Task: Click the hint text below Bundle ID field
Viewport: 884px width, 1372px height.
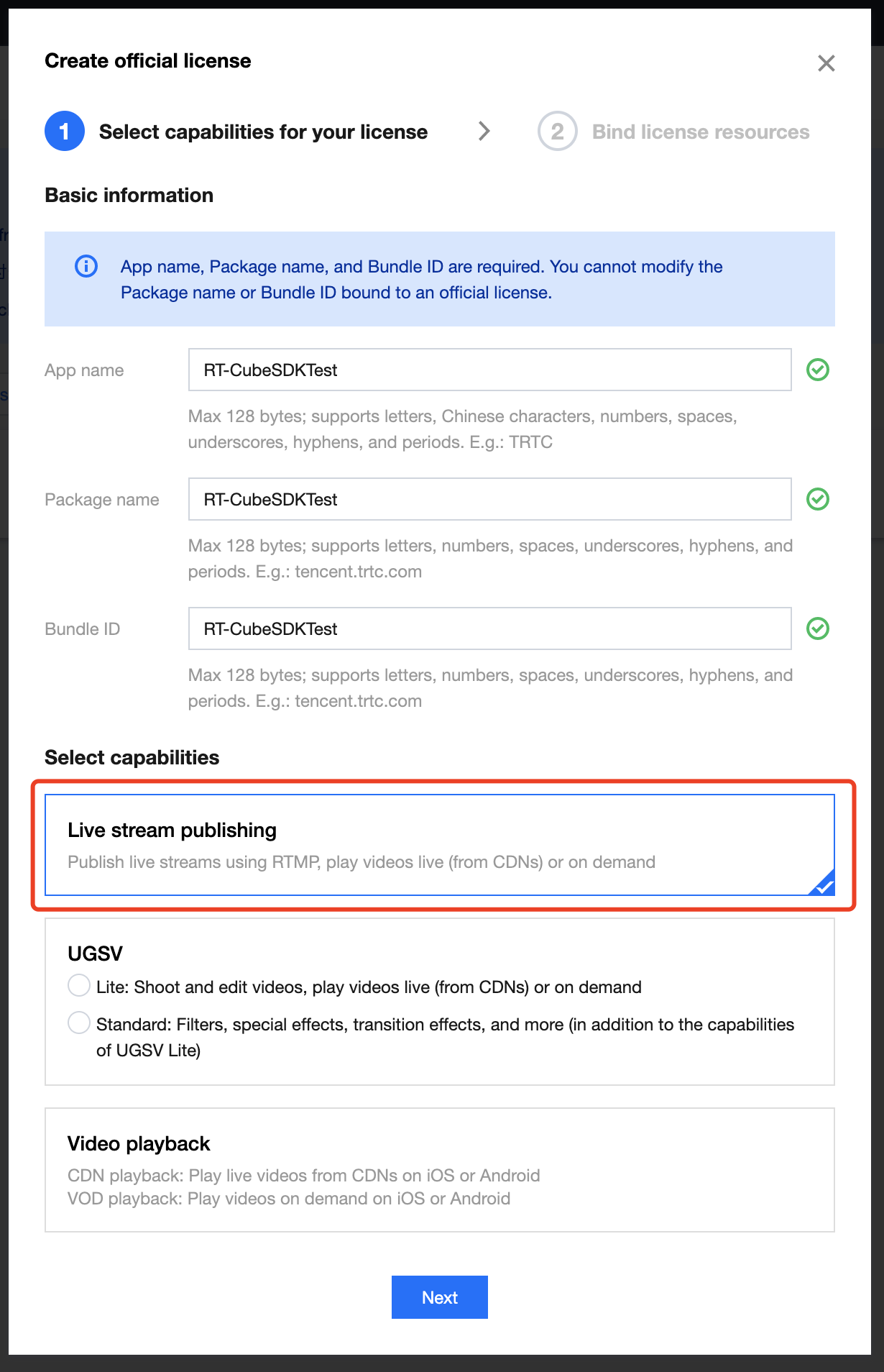Action: [x=490, y=687]
